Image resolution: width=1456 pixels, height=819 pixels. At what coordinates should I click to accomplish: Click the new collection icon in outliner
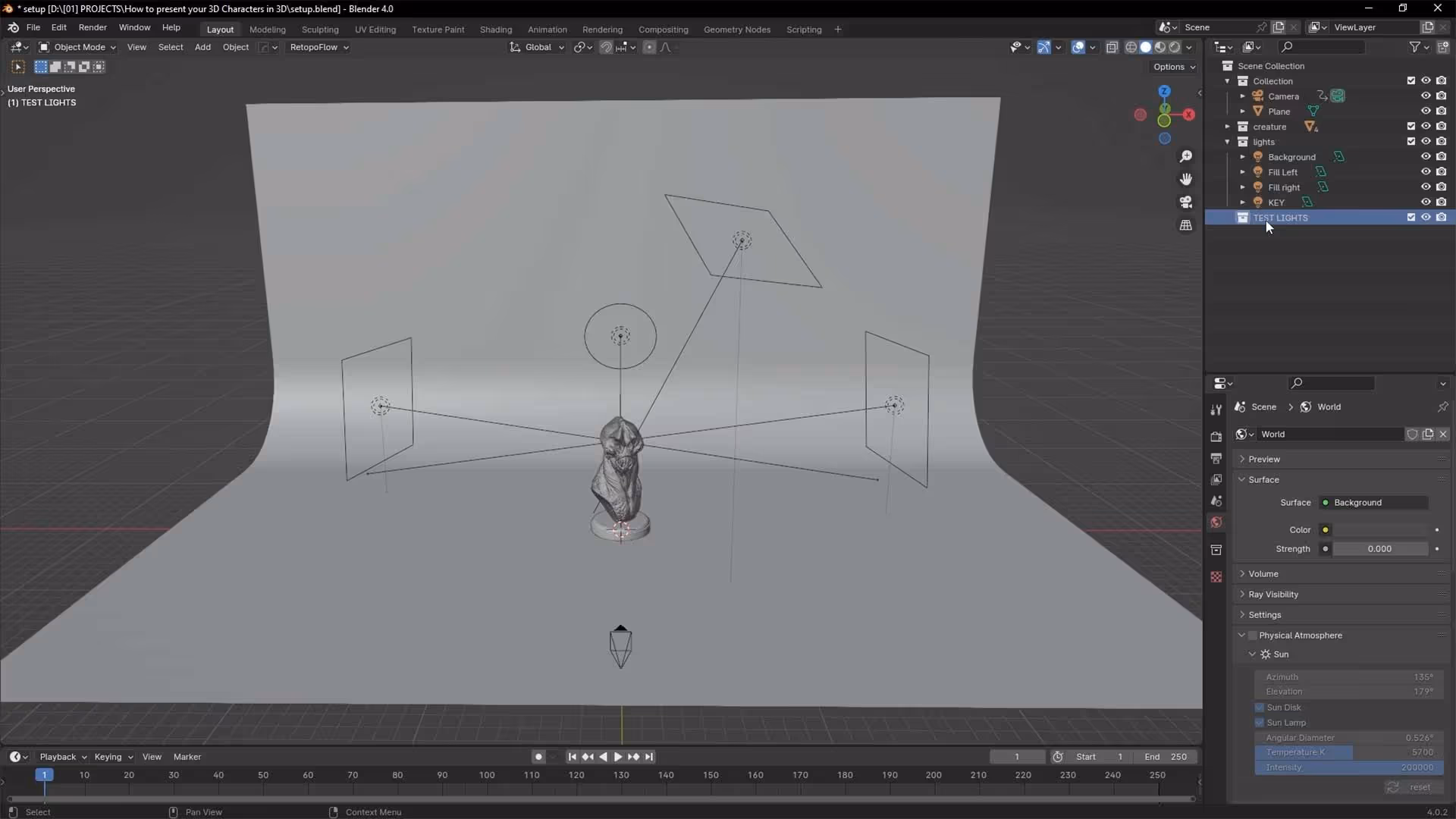pos(1442,47)
